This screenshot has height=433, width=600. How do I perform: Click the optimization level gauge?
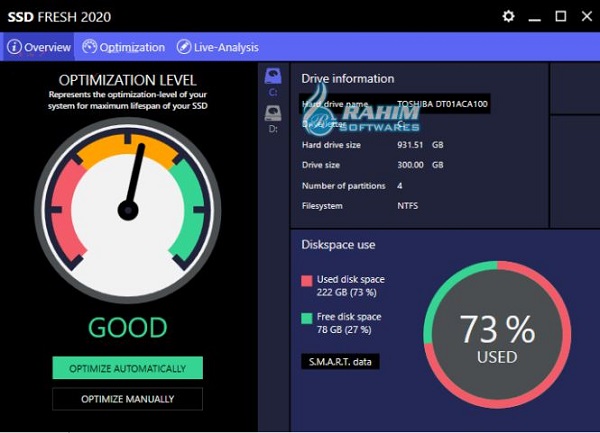128,210
